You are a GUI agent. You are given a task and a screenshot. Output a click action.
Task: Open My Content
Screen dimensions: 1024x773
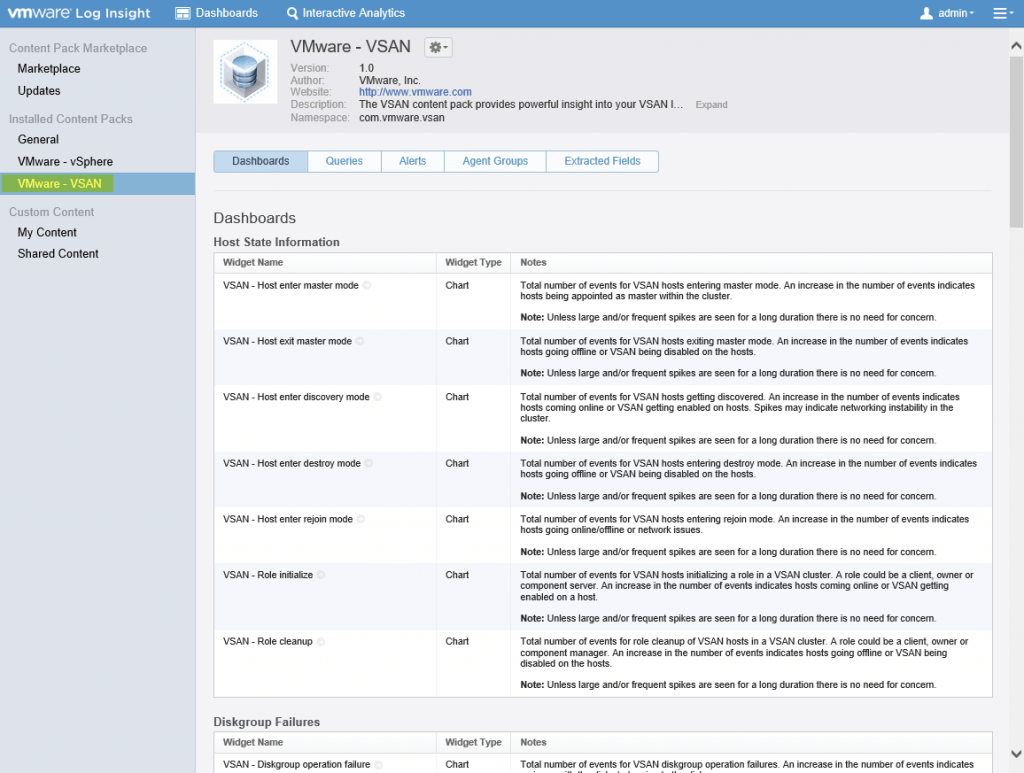coord(47,232)
